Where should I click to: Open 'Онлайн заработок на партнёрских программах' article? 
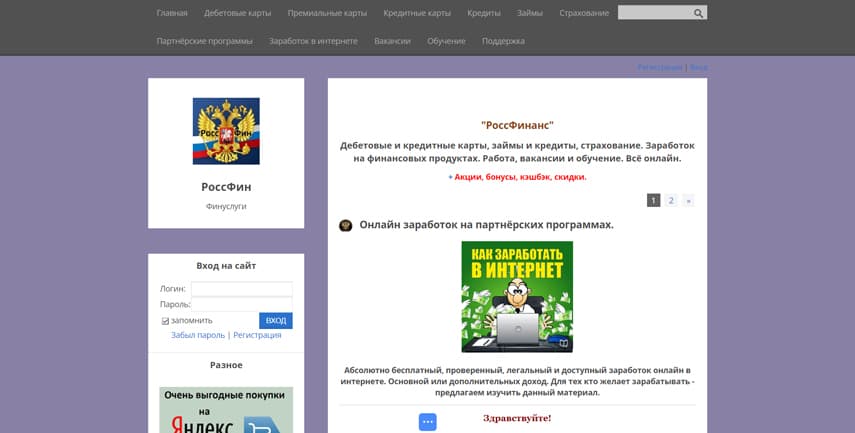coord(486,225)
